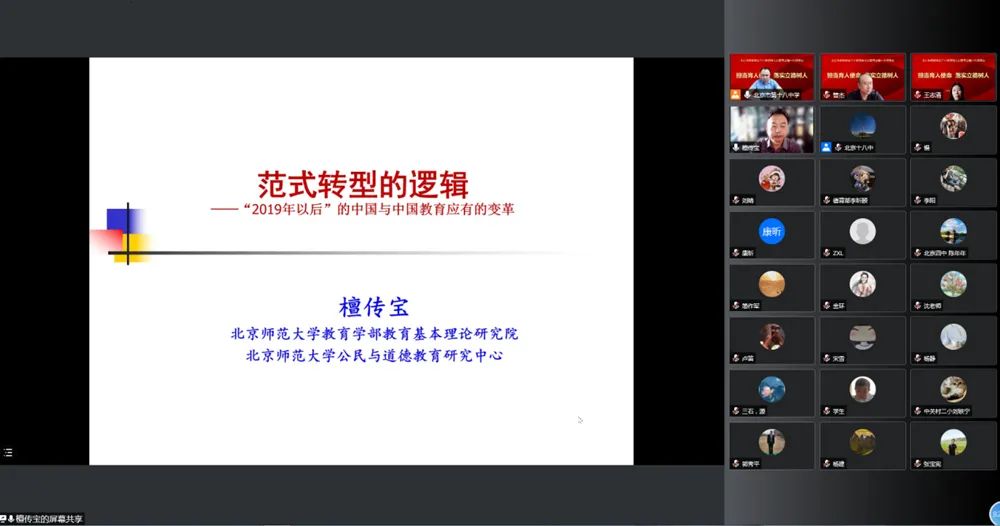The width and height of the screenshot is (1000, 526).
Task: Click the 金环 participant avatar
Action: tap(862, 284)
